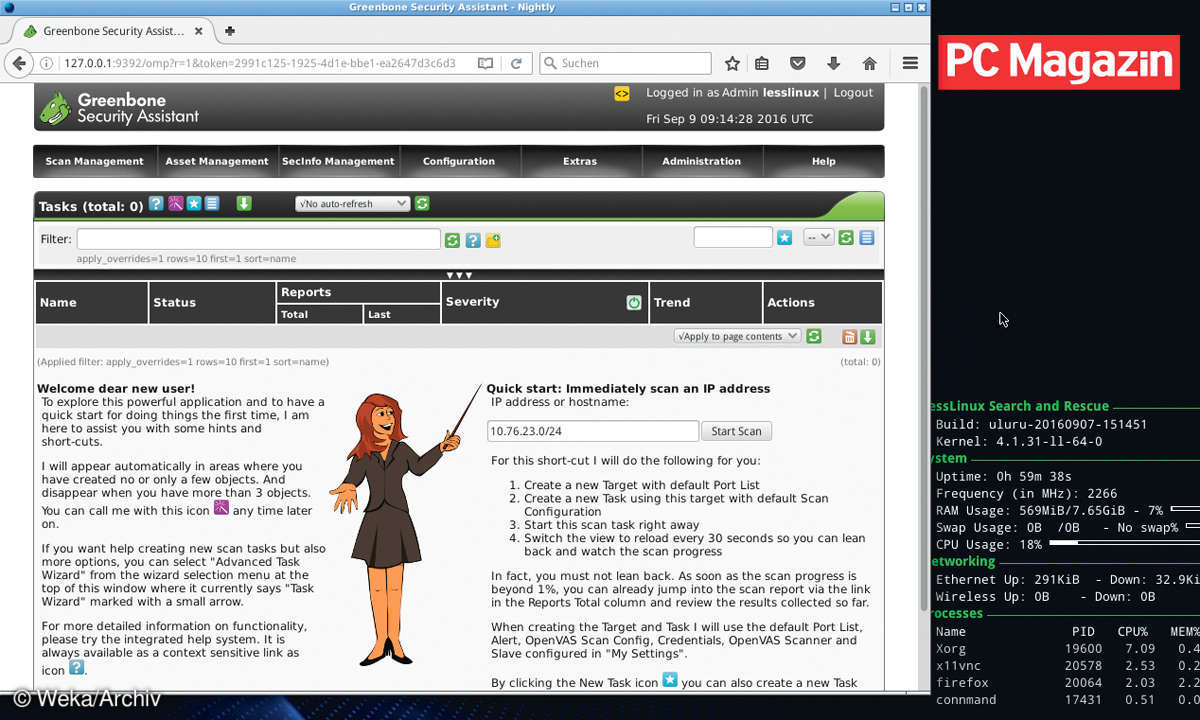
Task: Toggle severity override icon in Severity column
Action: coord(634,302)
